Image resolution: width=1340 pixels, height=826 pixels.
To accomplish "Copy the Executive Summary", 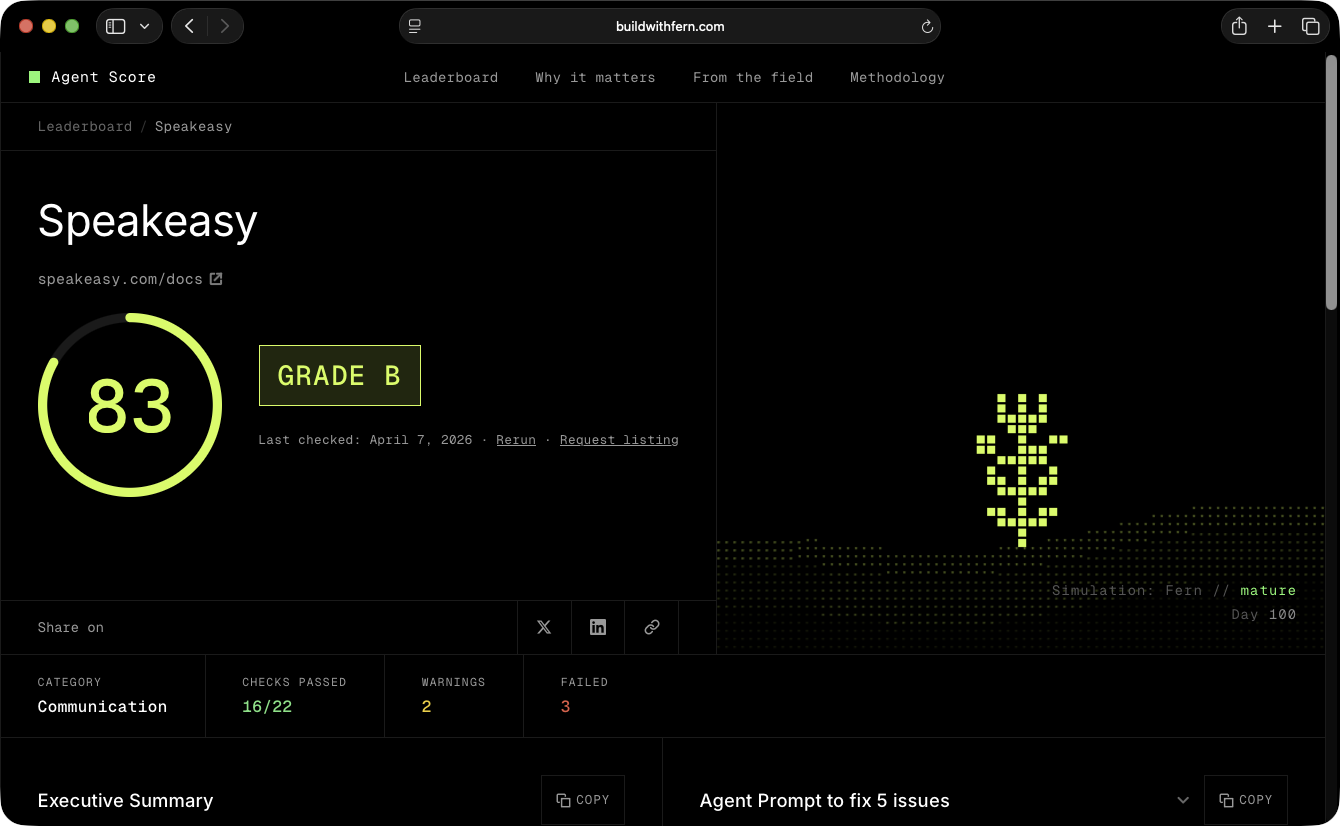I will click(583, 800).
